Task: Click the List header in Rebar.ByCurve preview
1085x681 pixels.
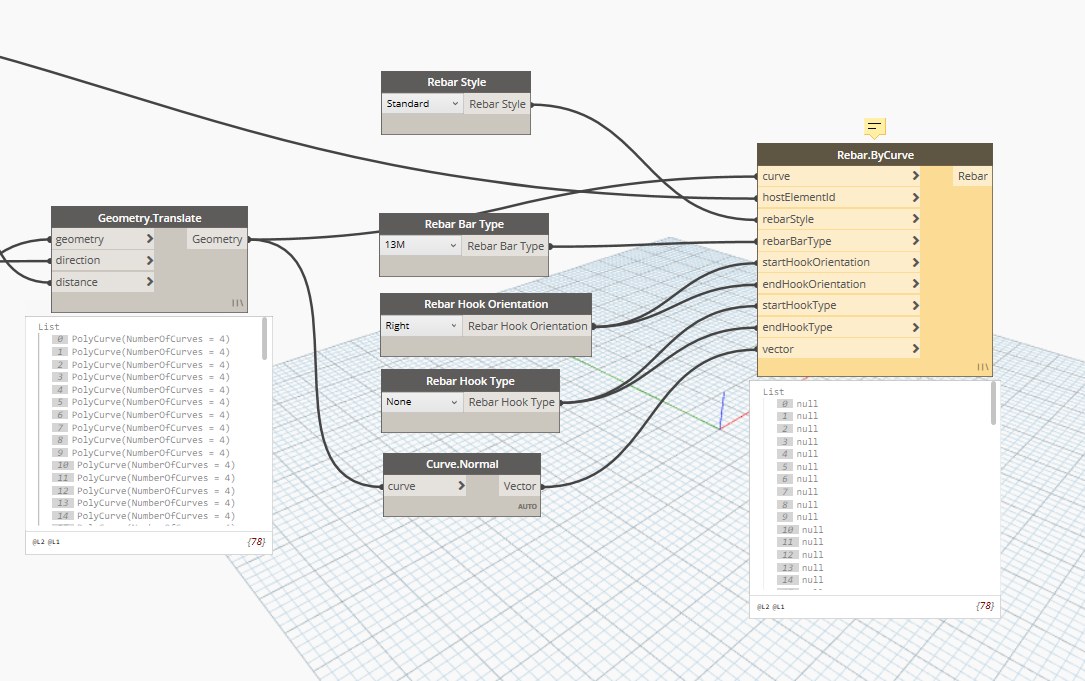Action: [774, 392]
